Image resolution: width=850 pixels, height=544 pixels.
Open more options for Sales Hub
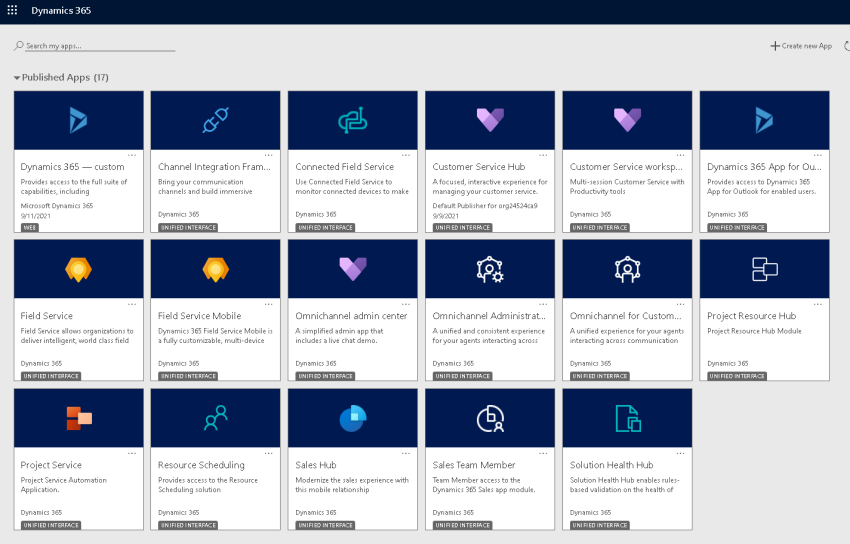click(x=405, y=454)
